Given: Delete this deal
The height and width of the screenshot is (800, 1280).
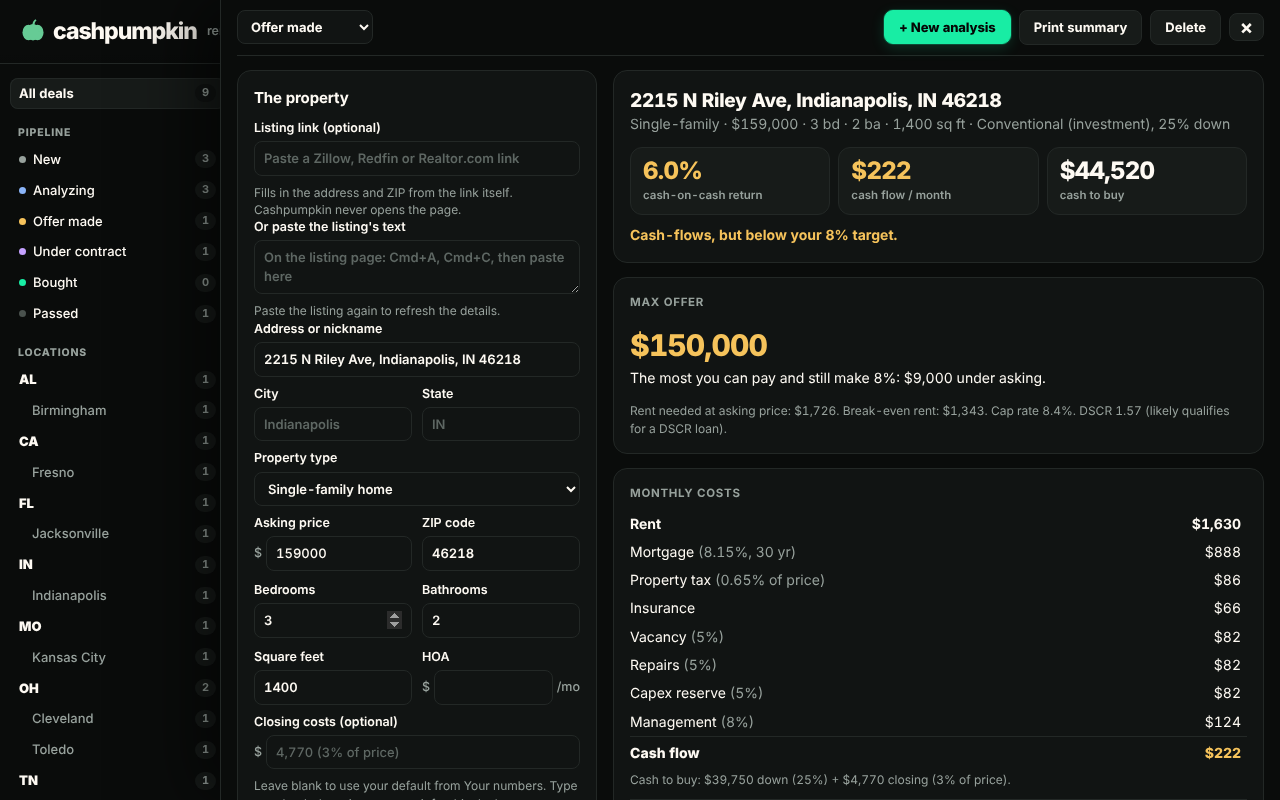Looking at the screenshot, I should 1185,27.
